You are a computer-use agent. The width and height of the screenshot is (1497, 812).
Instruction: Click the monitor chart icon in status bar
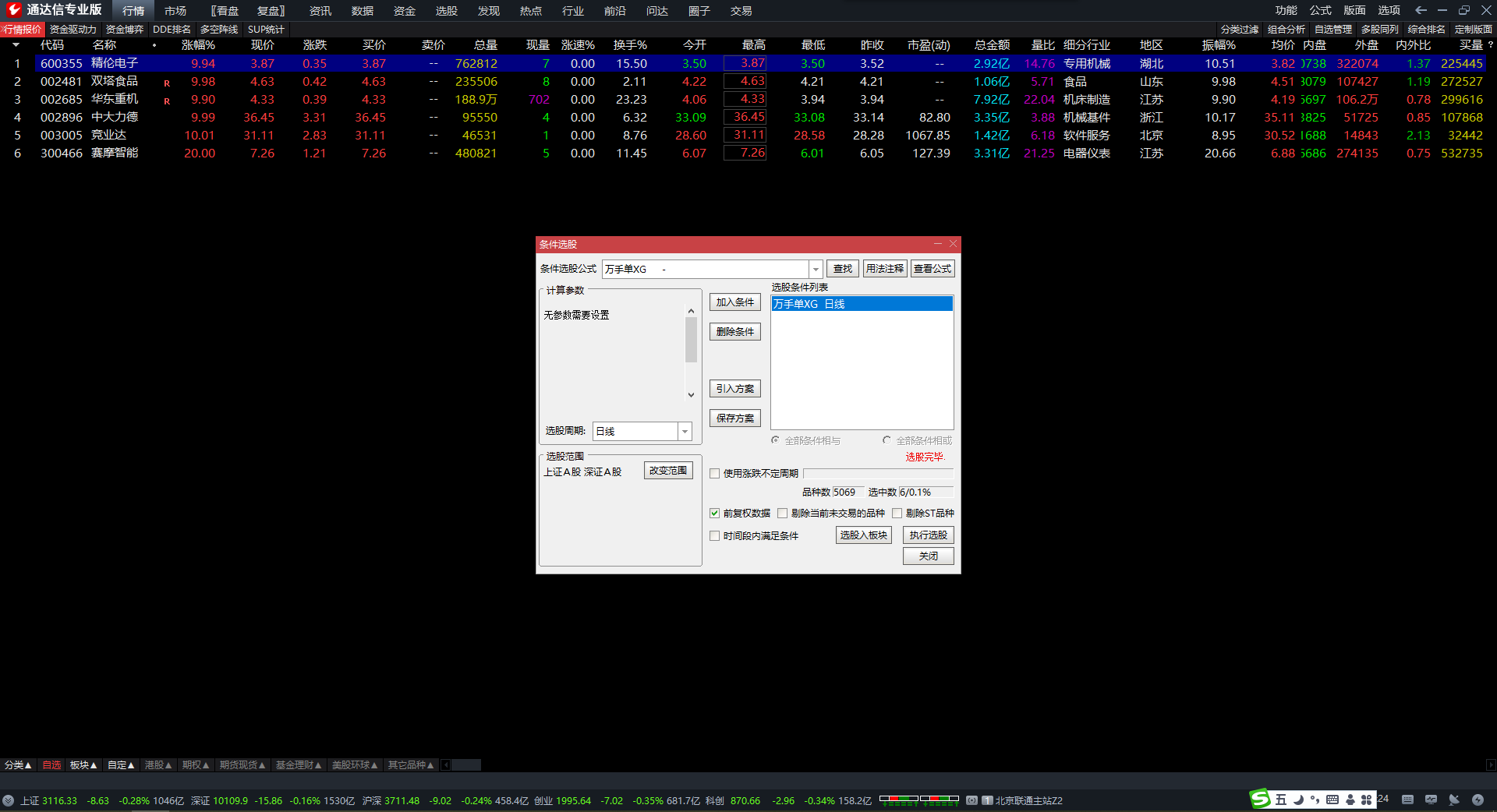coord(1431,800)
